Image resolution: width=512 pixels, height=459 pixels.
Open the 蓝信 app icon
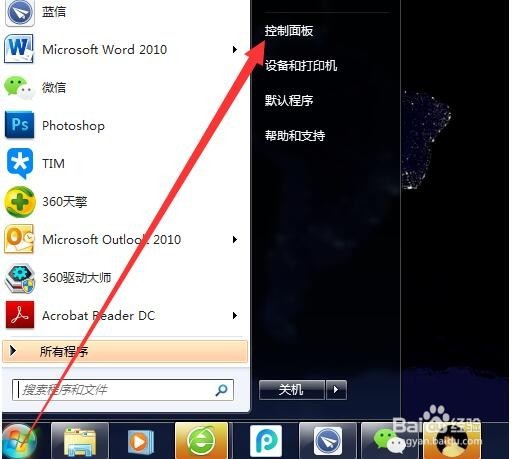(19, 13)
